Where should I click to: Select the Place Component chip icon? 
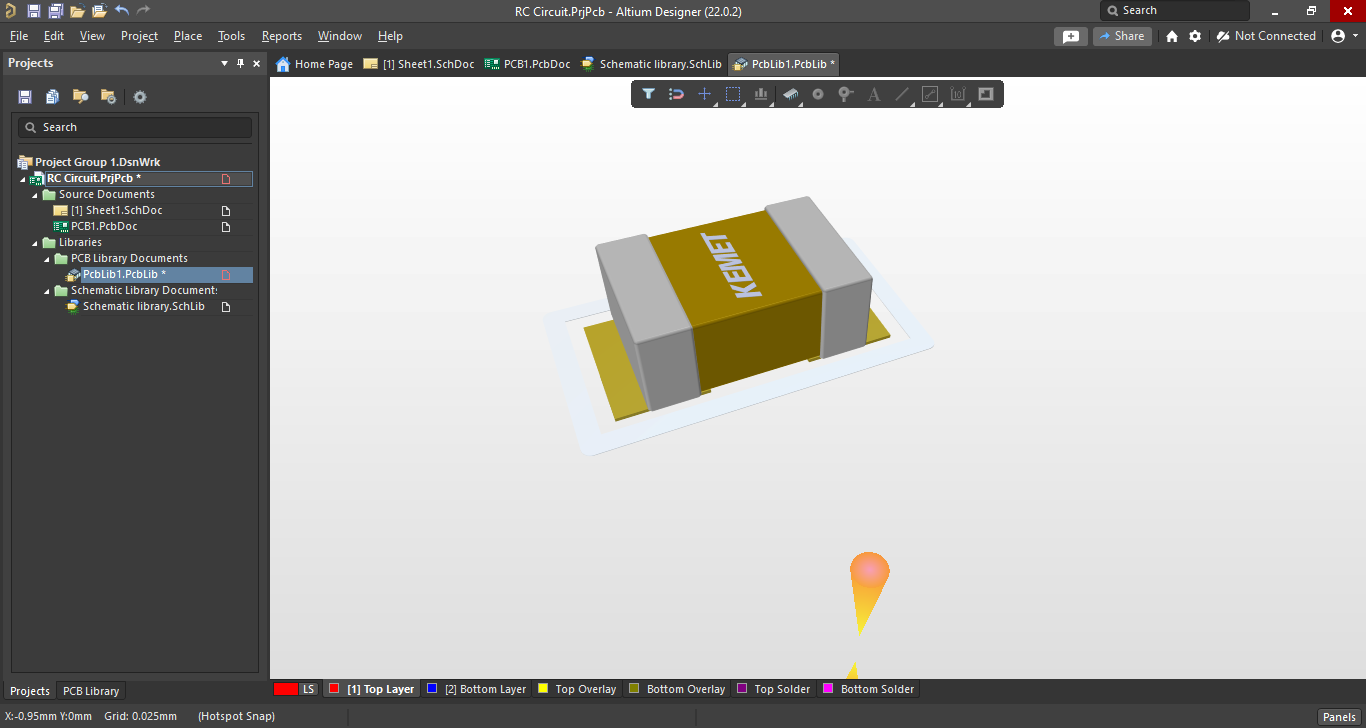(790, 94)
